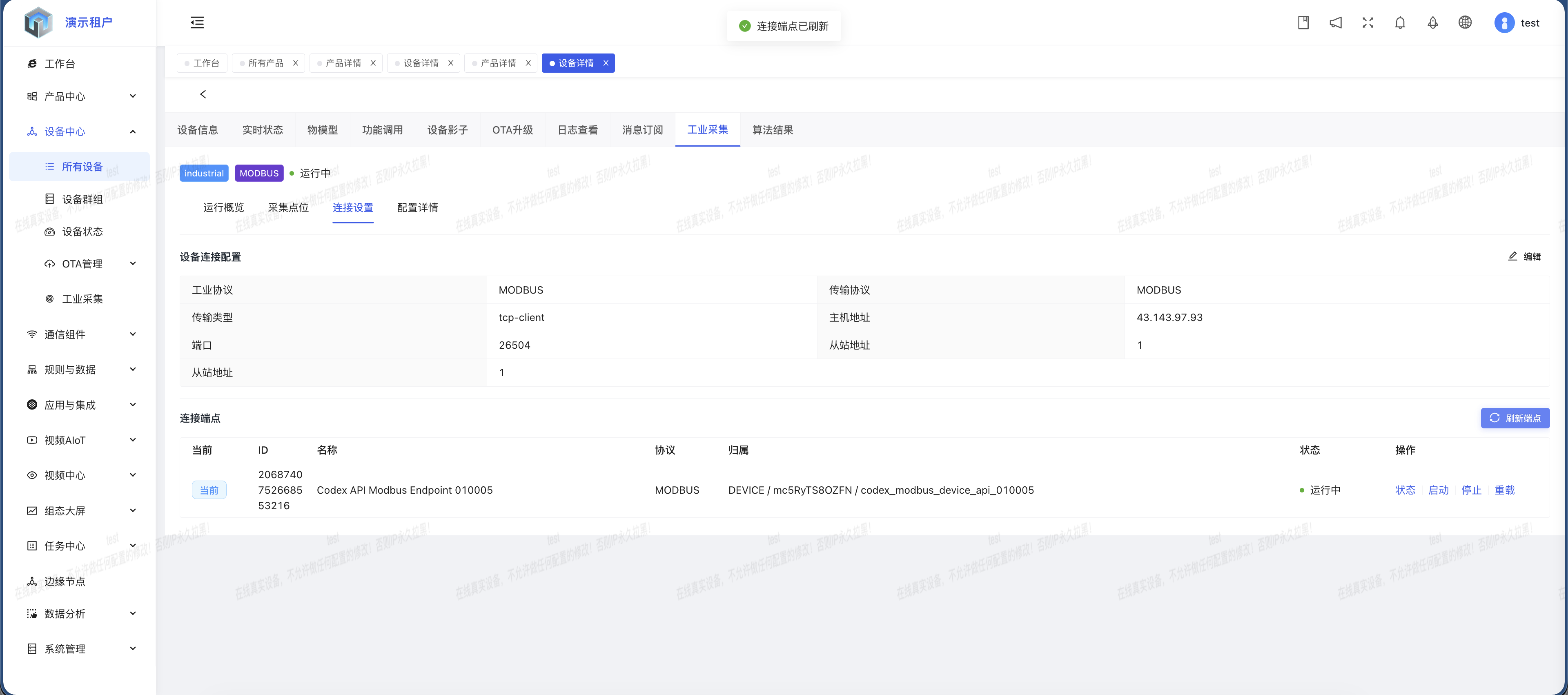The width and height of the screenshot is (1568, 695).
Task: Select port value 26504
Action: [514, 345]
